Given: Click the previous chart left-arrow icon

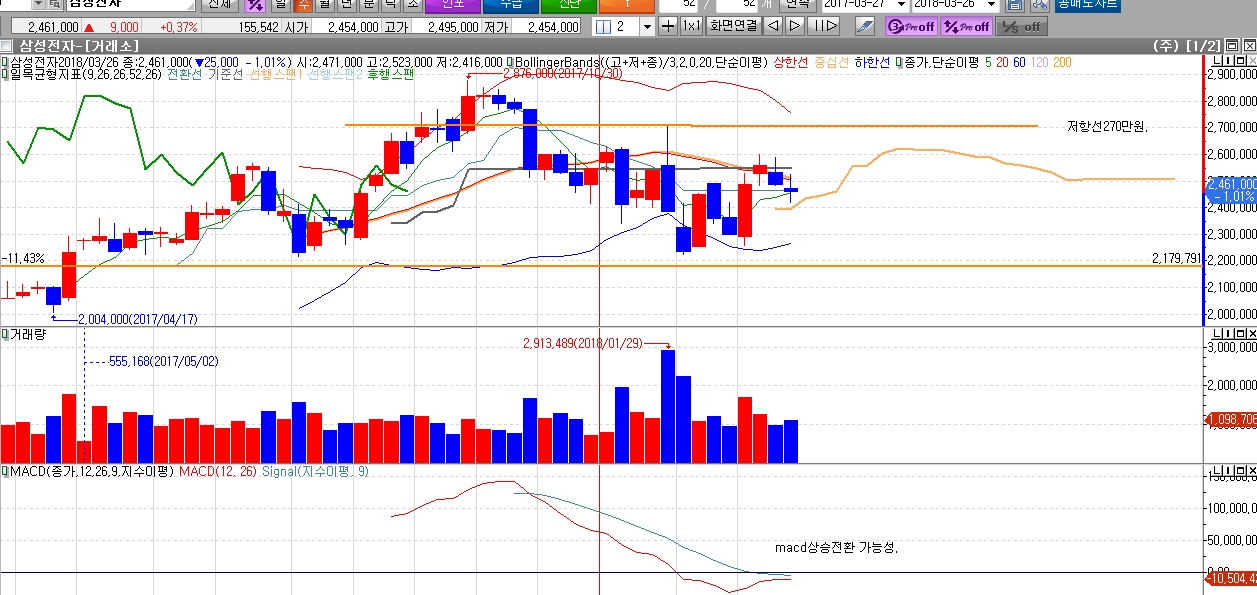Looking at the screenshot, I should pyautogui.click(x=775, y=26).
